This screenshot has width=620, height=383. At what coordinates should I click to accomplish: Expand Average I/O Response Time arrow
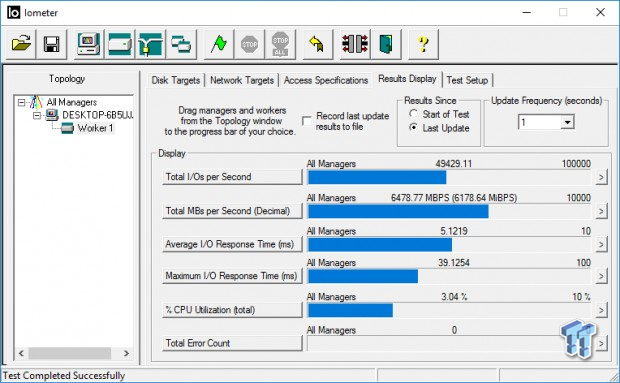coord(601,244)
